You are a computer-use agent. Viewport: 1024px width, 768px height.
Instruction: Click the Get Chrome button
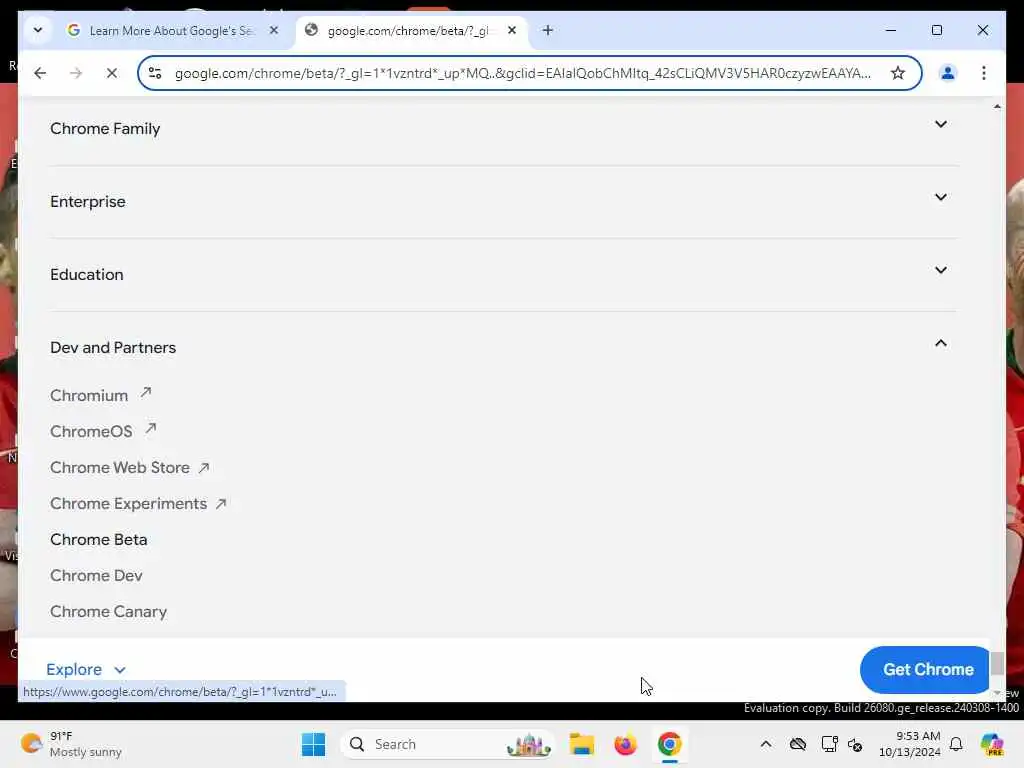click(927, 669)
